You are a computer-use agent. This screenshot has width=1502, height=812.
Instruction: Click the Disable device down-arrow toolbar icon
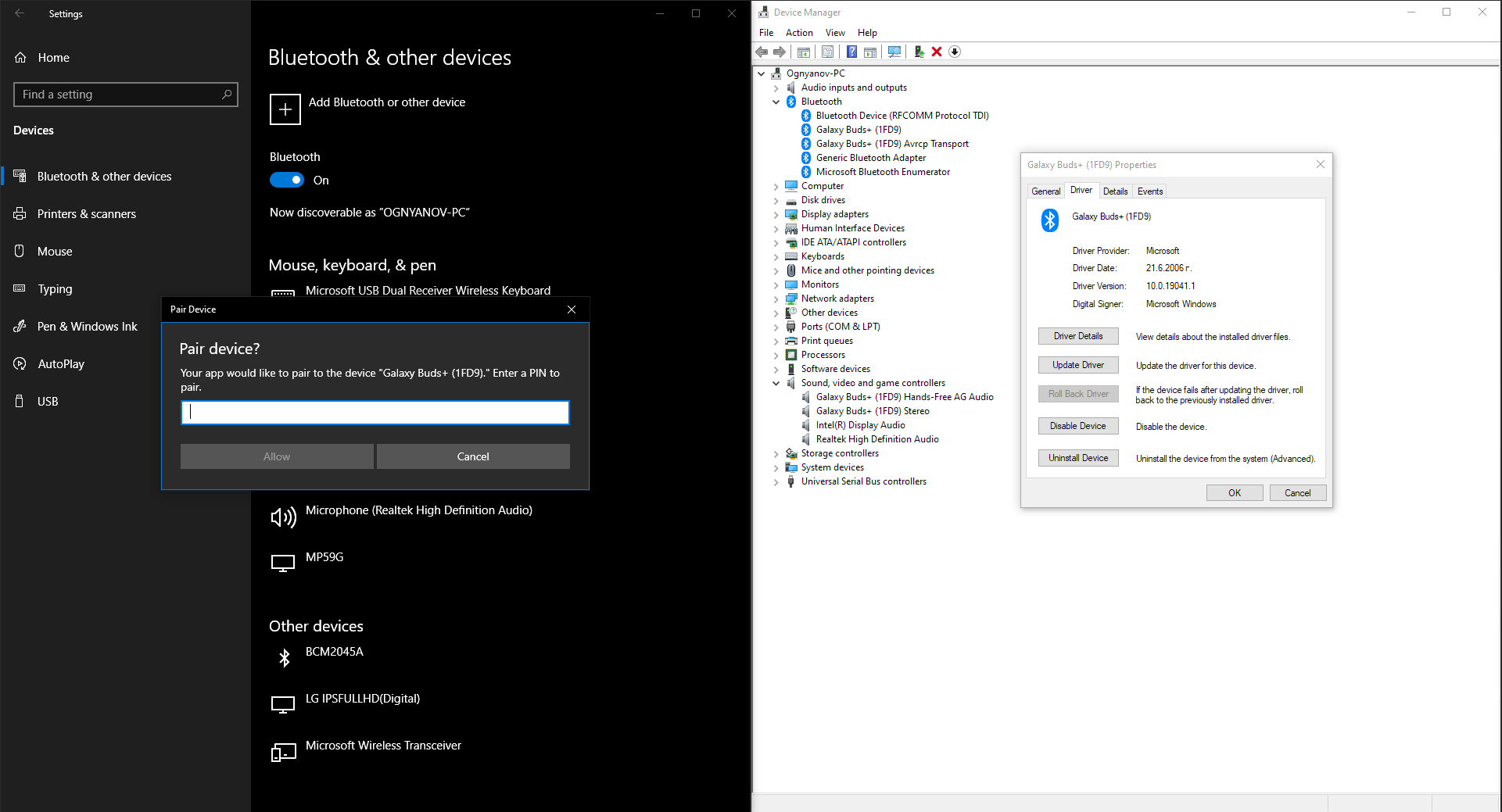[955, 52]
